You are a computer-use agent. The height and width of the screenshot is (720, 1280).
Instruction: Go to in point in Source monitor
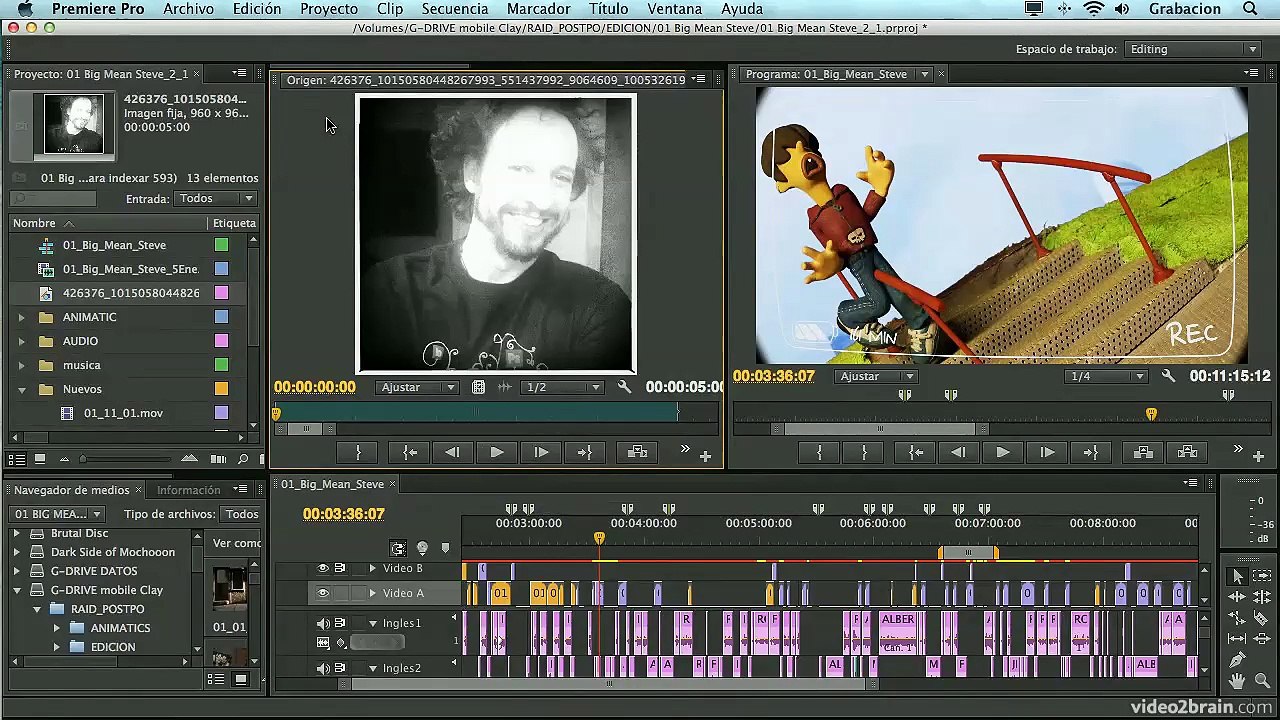click(x=409, y=453)
